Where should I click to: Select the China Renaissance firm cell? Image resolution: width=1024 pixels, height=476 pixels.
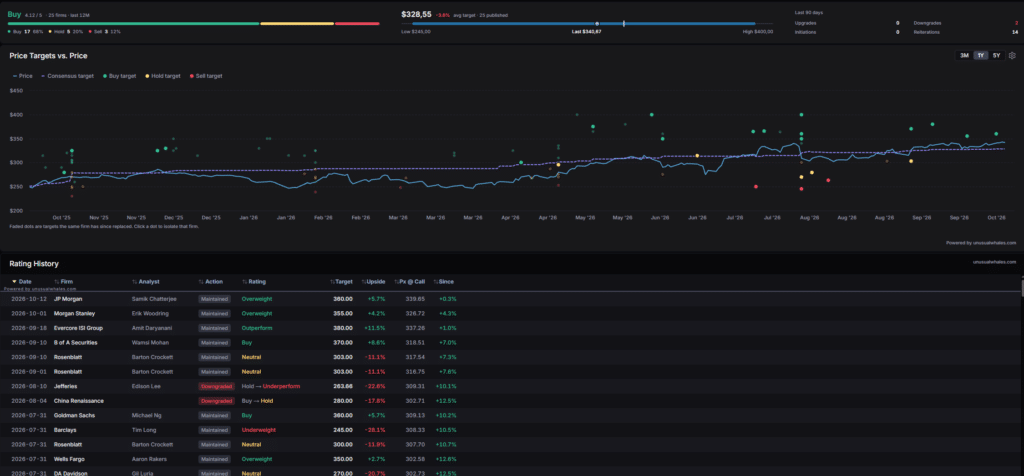point(79,401)
